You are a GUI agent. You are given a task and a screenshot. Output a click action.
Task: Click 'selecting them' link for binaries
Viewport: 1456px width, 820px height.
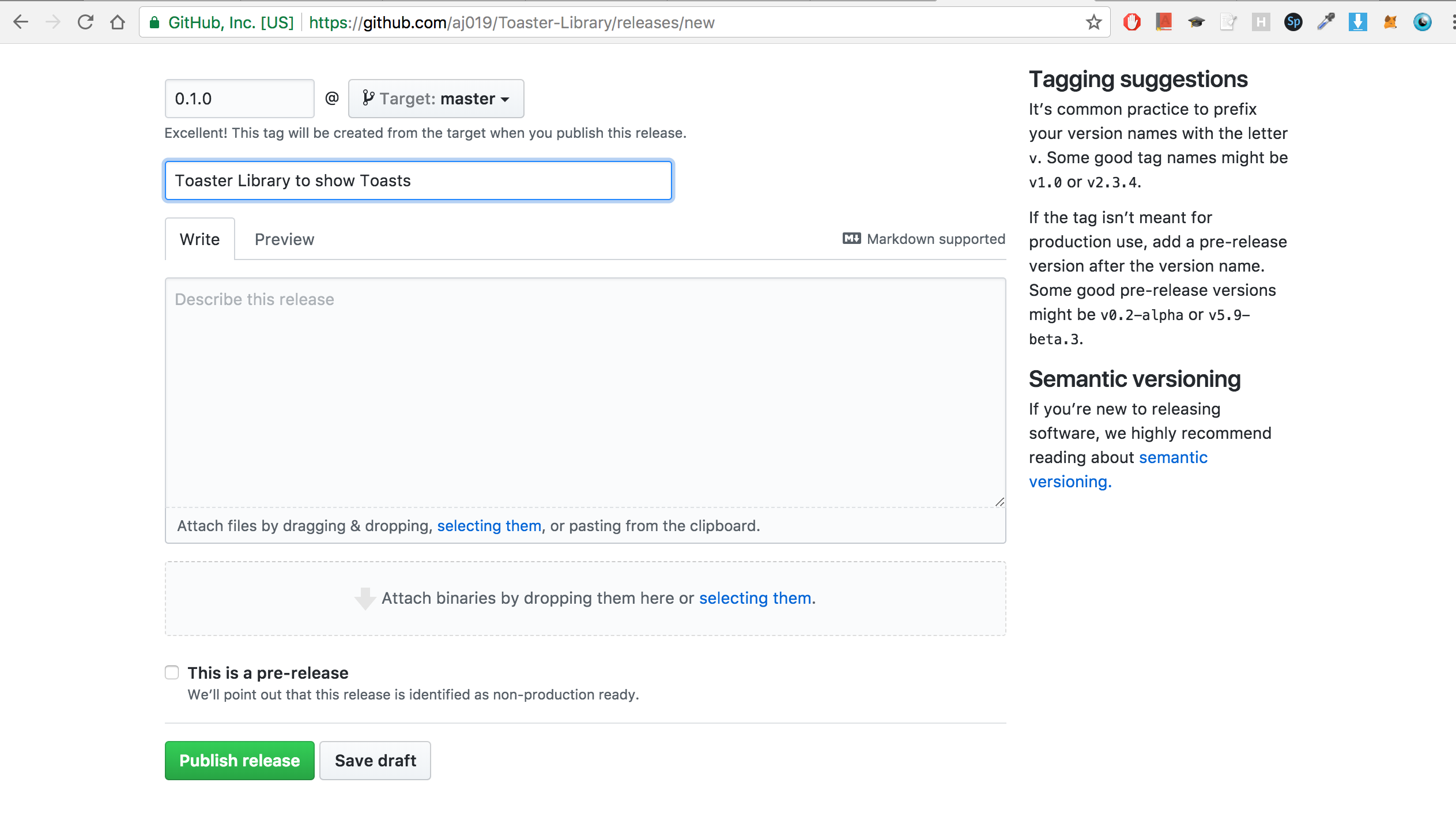pyautogui.click(x=755, y=598)
